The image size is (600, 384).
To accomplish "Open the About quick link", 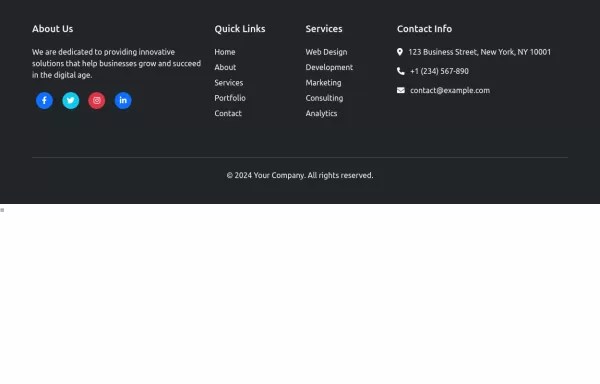I will coord(225,67).
